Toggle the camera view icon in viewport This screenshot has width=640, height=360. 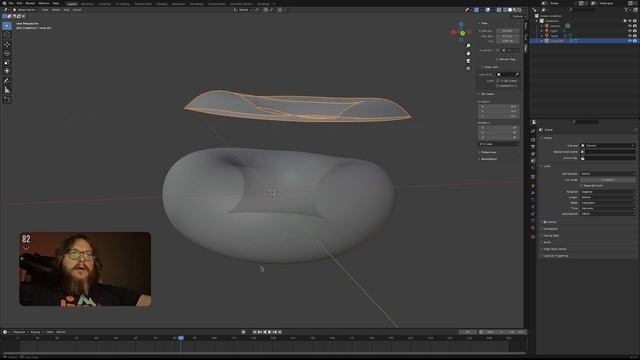click(x=468, y=61)
